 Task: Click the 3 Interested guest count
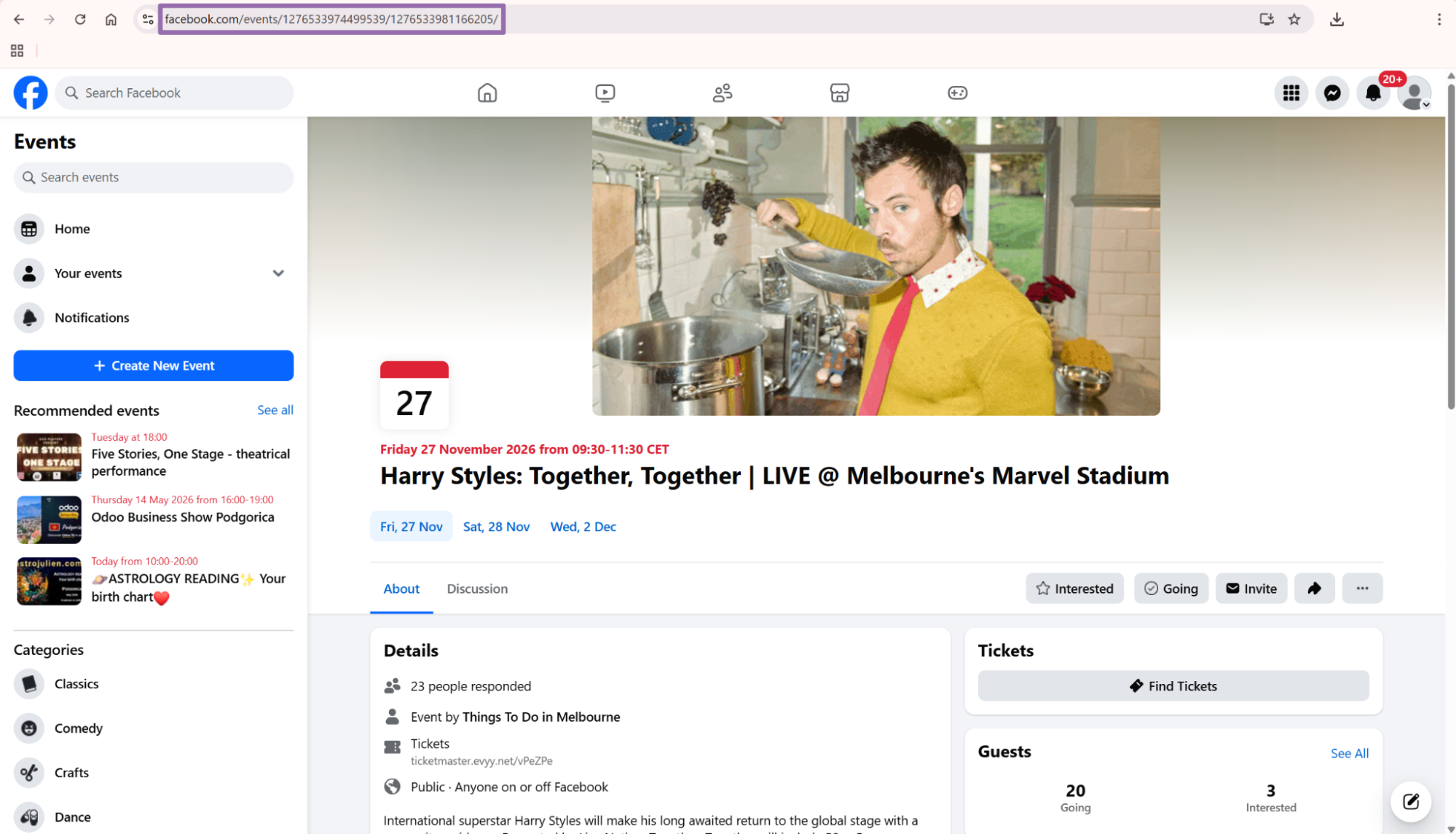coord(1270,798)
